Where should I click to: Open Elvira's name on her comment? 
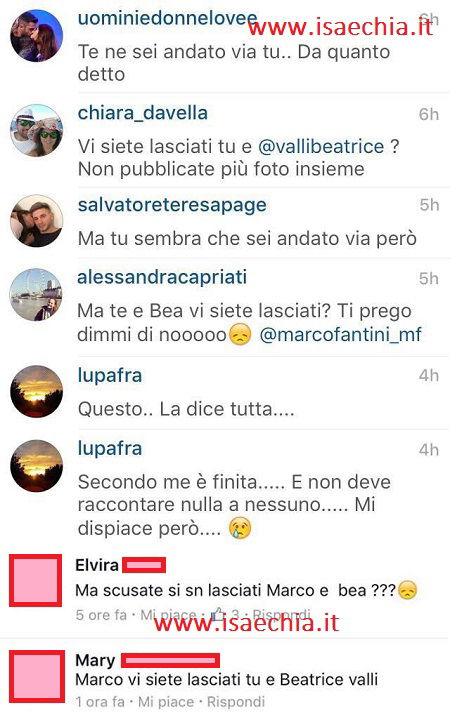coord(97,565)
